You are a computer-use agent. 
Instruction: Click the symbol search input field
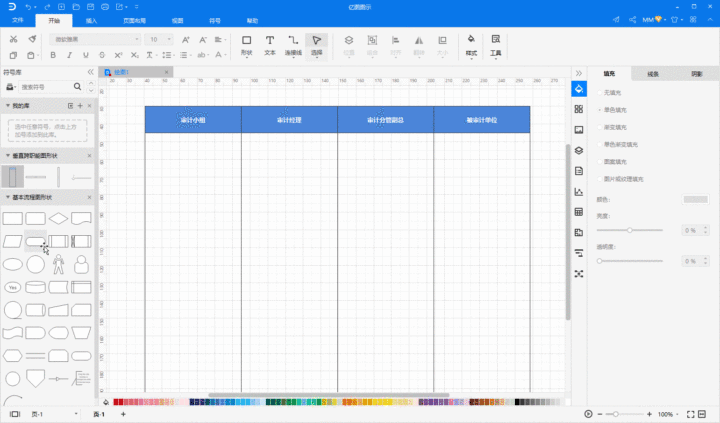[46, 87]
